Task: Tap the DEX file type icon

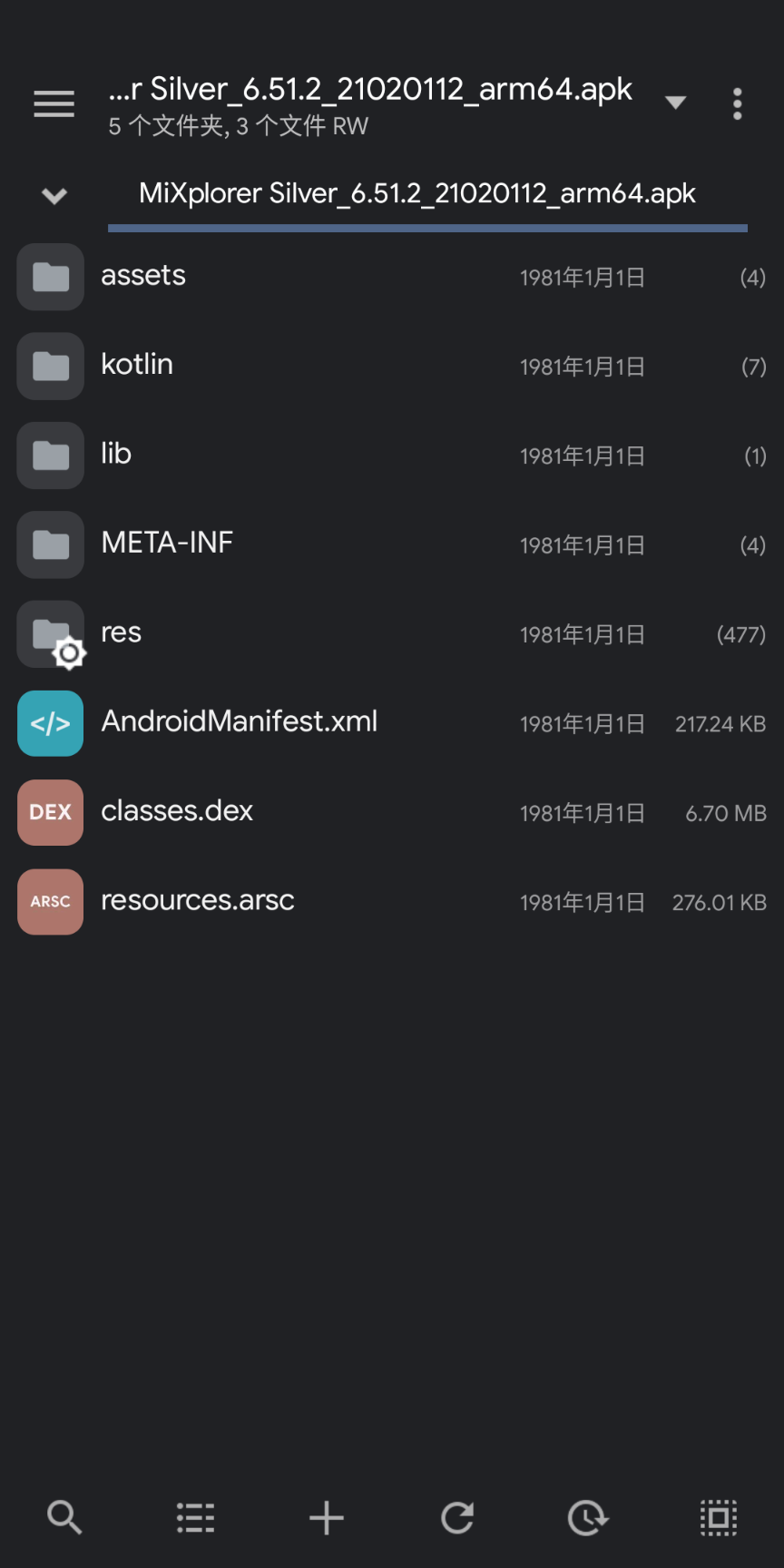Action: (x=50, y=812)
